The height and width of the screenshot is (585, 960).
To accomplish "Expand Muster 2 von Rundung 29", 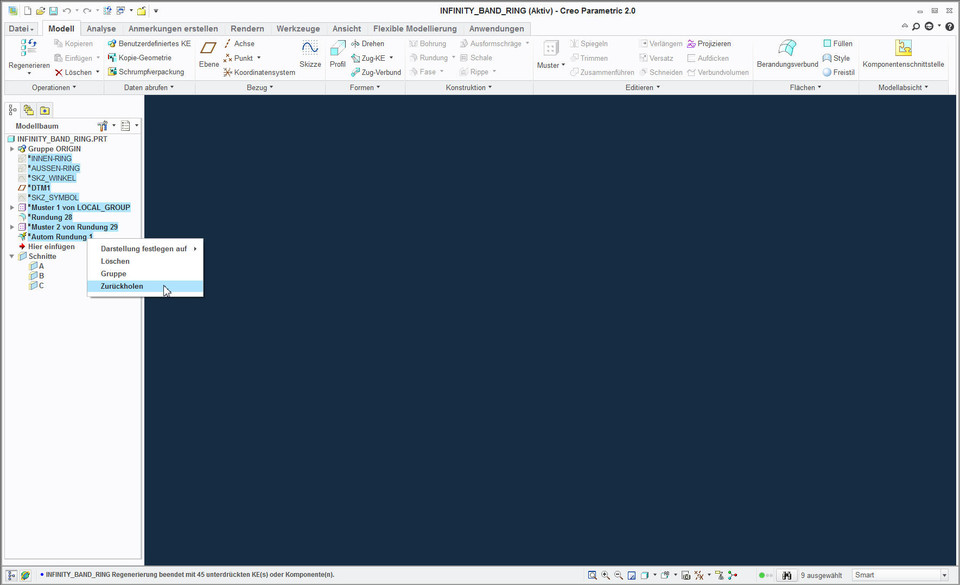I will click(x=14, y=227).
